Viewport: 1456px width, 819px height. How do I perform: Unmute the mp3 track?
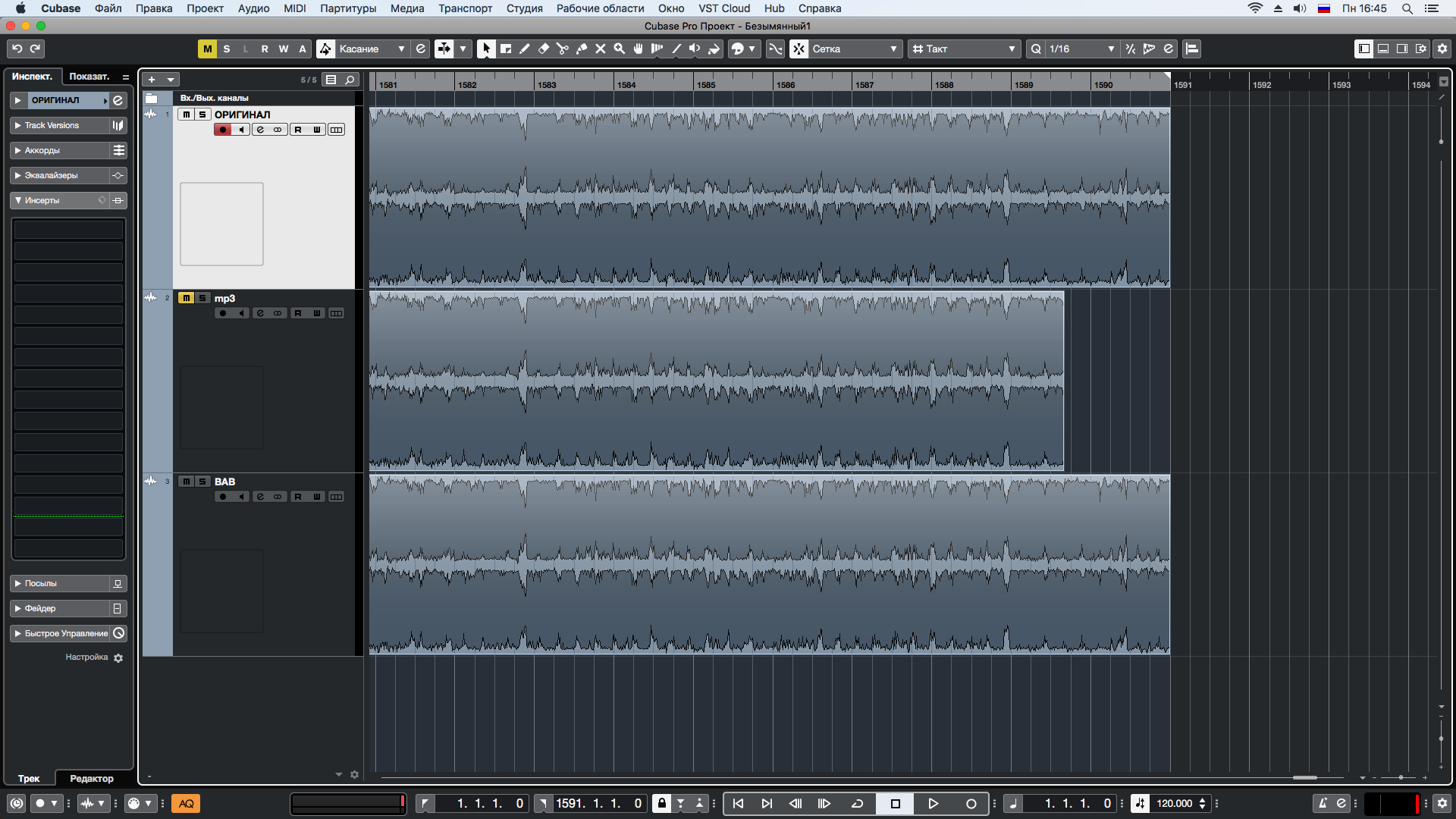(186, 298)
